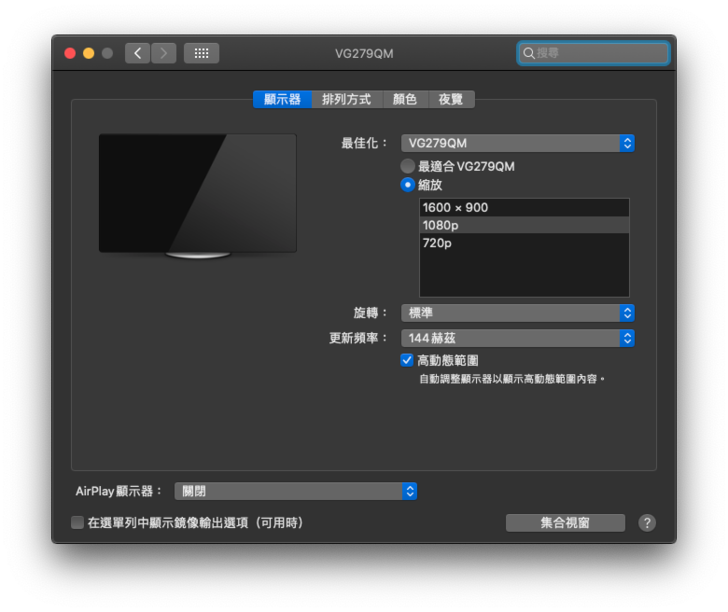Open the 最佳化 VG279QM dropdown
The width and height of the screenshot is (728, 612).
[517, 143]
